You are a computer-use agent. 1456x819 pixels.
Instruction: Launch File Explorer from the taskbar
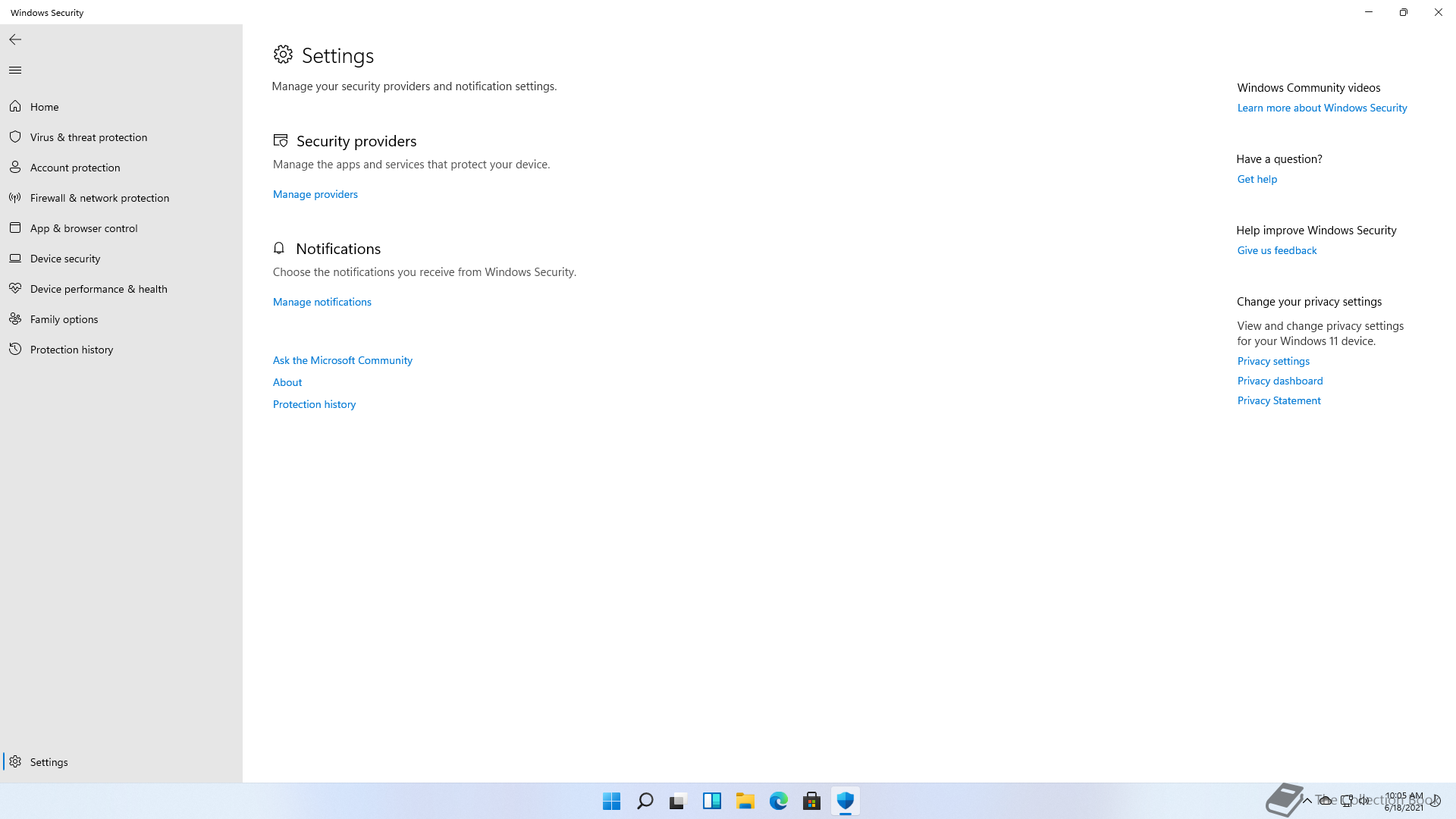[745, 801]
